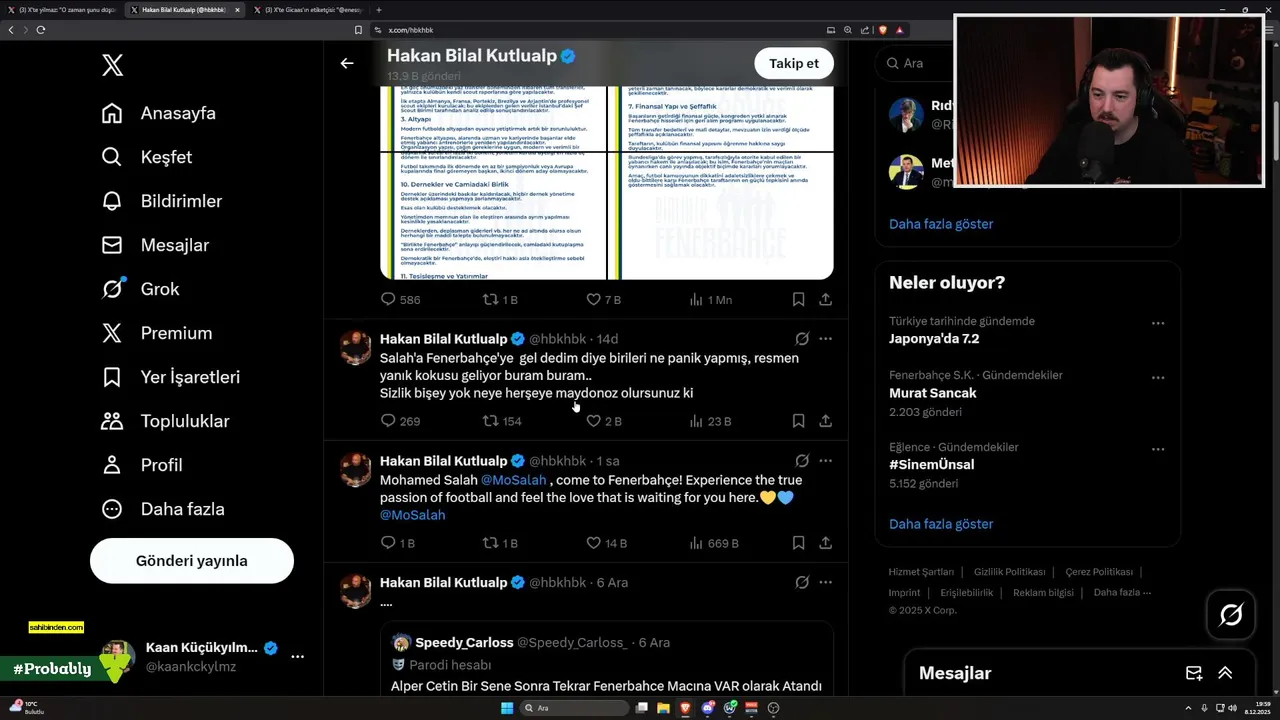The height and width of the screenshot is (720, 1280).
Task: Open options for the Japonya'da 7.2 trend
Action: click(1158, 323)
